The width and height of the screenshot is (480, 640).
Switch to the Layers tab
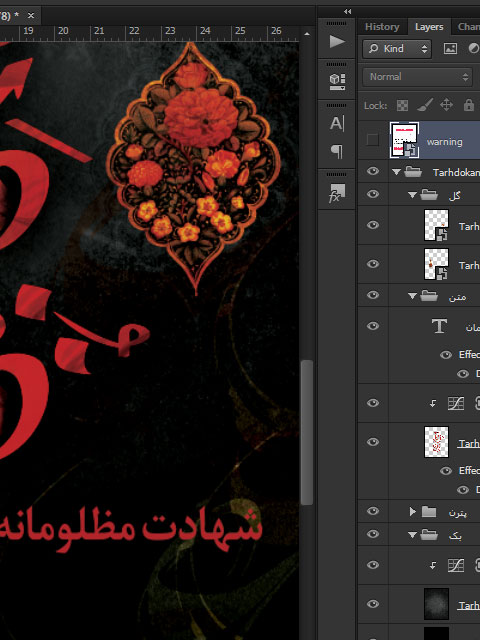click(x=429, y=27)
